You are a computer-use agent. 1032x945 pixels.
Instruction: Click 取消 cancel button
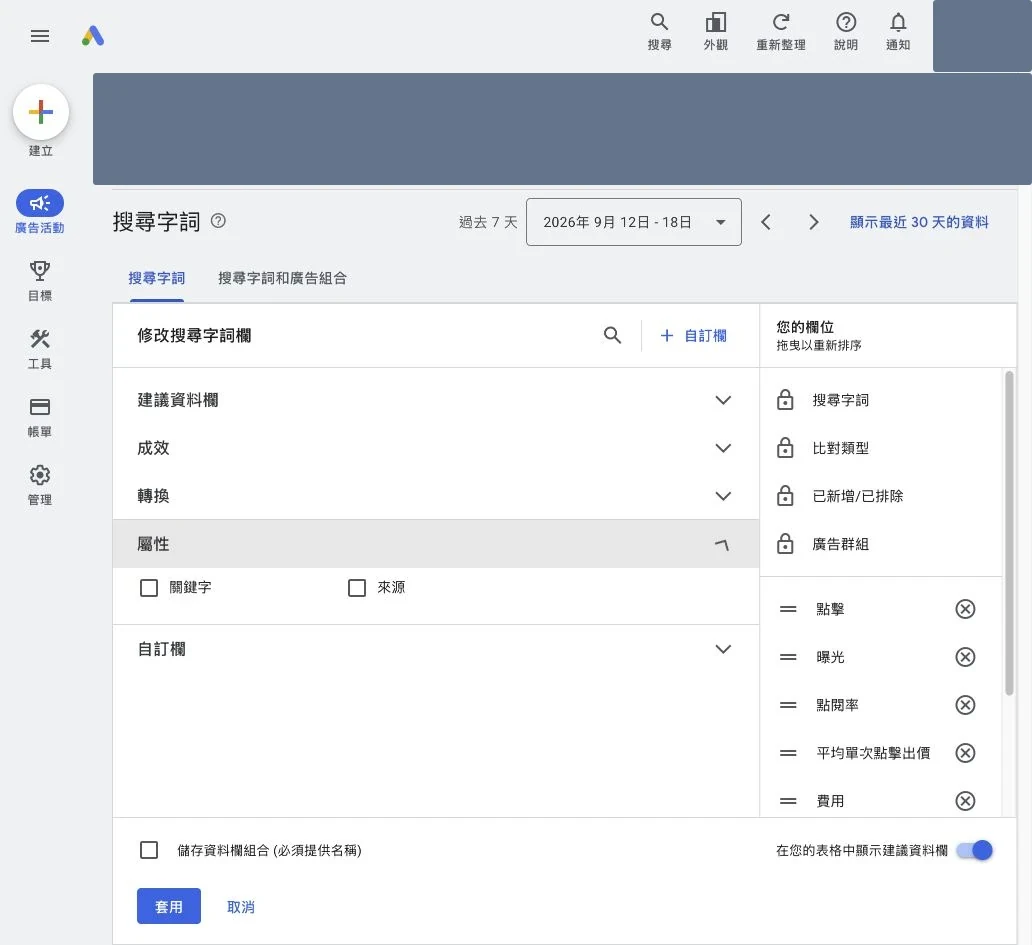(241, 907)
